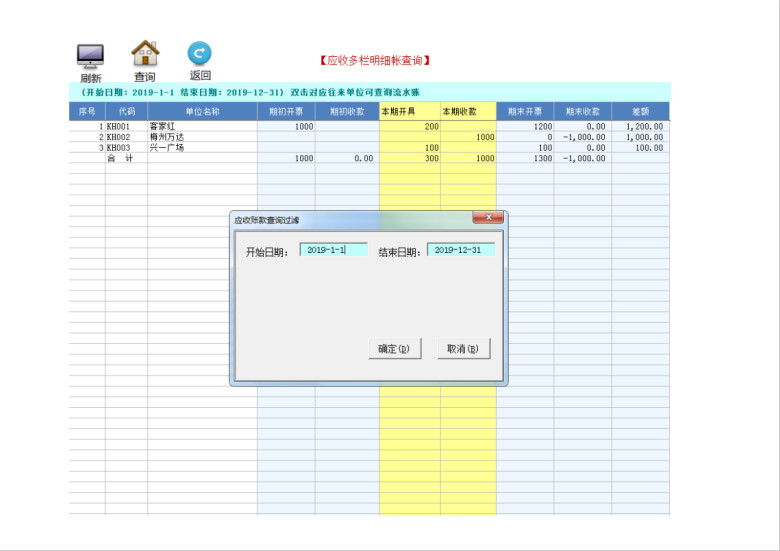This screenshot has width=780, height=551.
Task: Select the 兴一广场 unit name
Action: 167,148
